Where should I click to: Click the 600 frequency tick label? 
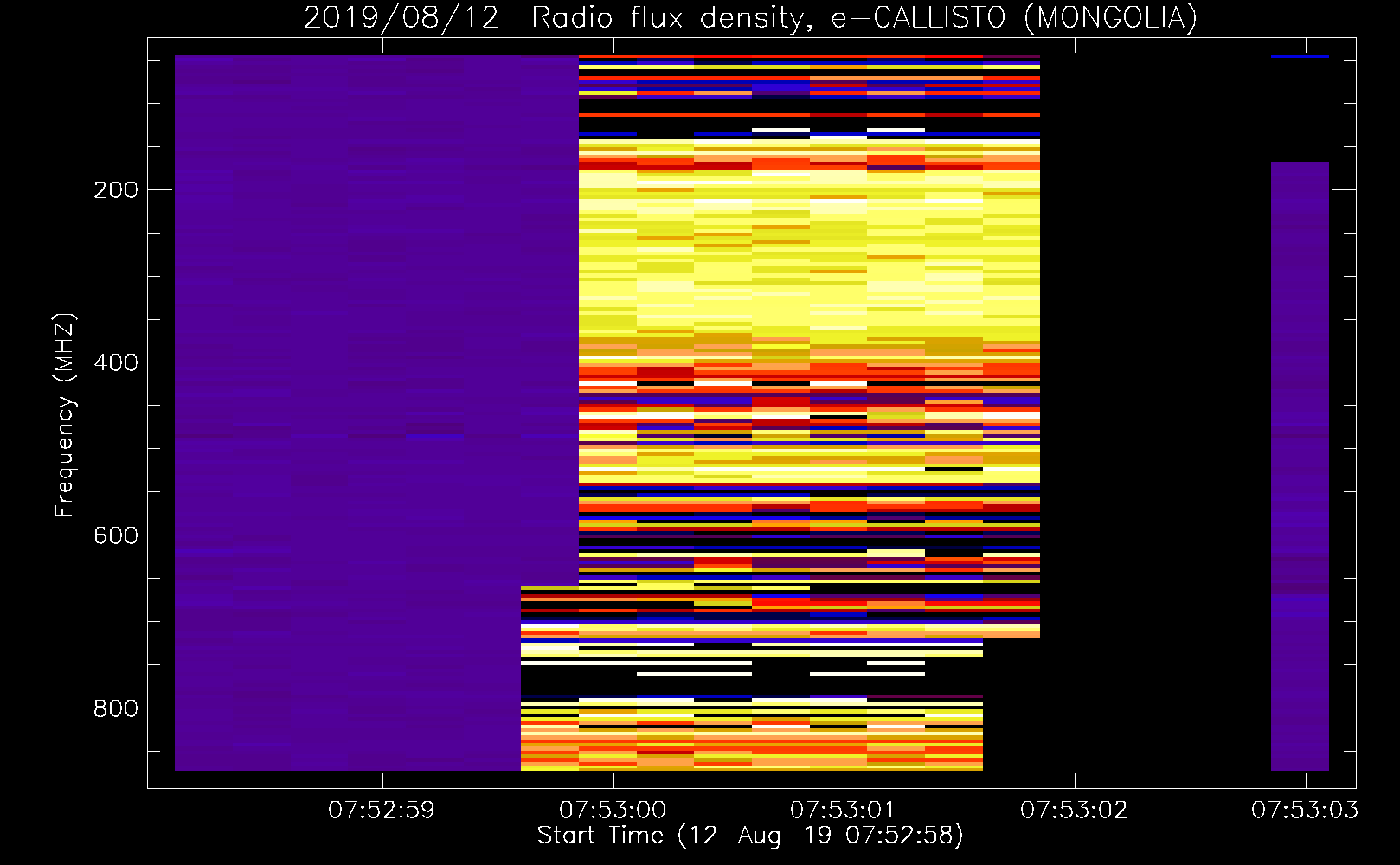[116, 535]
